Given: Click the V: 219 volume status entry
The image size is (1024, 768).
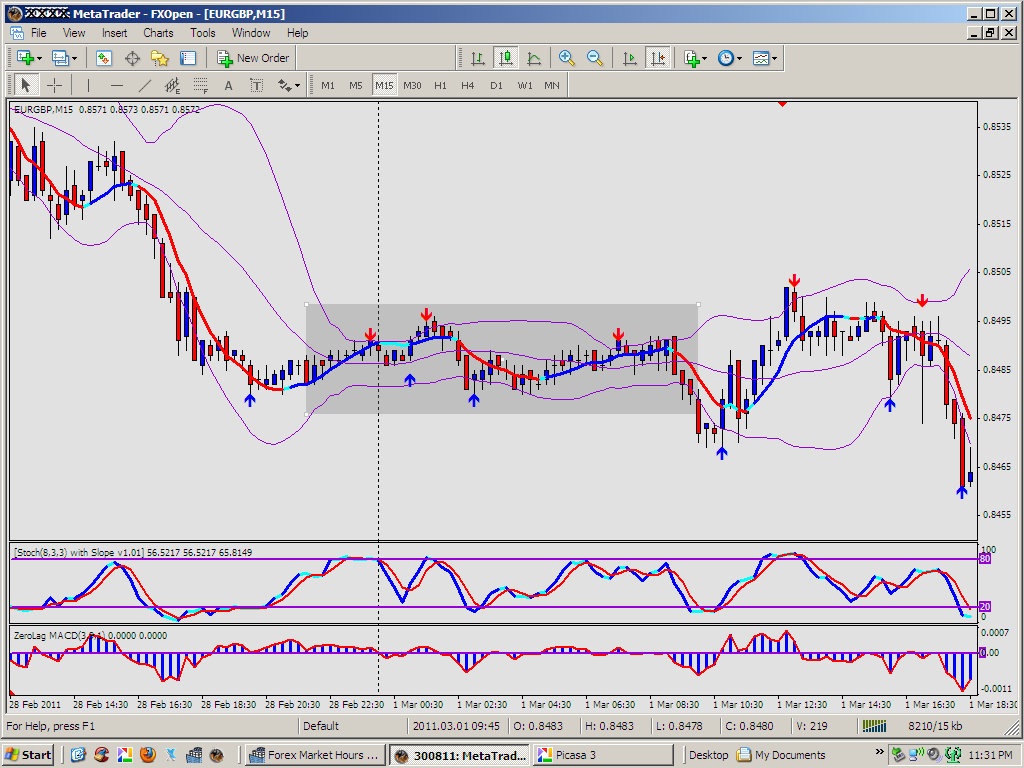Looking at the screenshot, I should pos(812,726).
